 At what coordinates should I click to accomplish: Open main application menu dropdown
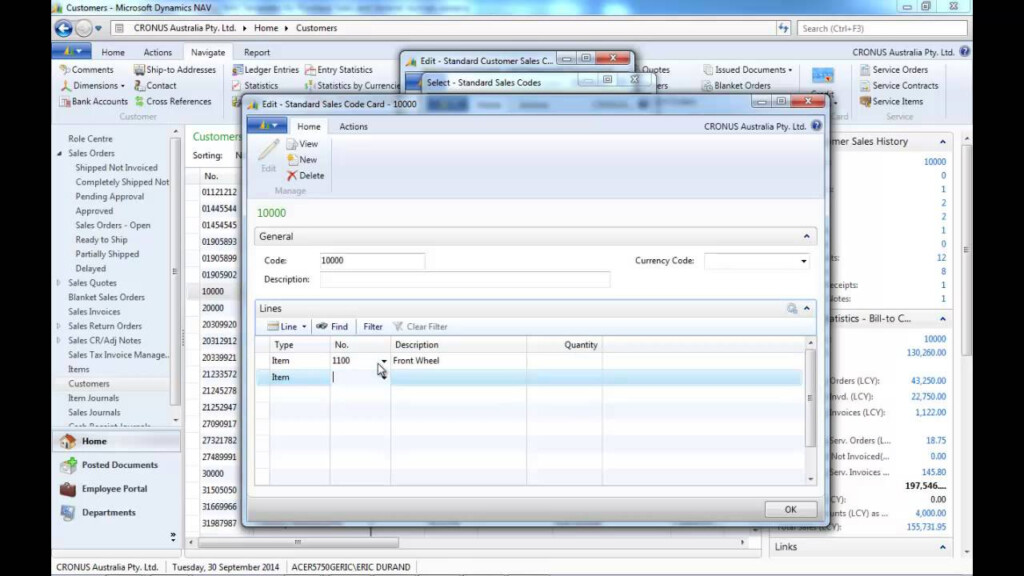tap(72, 52)
